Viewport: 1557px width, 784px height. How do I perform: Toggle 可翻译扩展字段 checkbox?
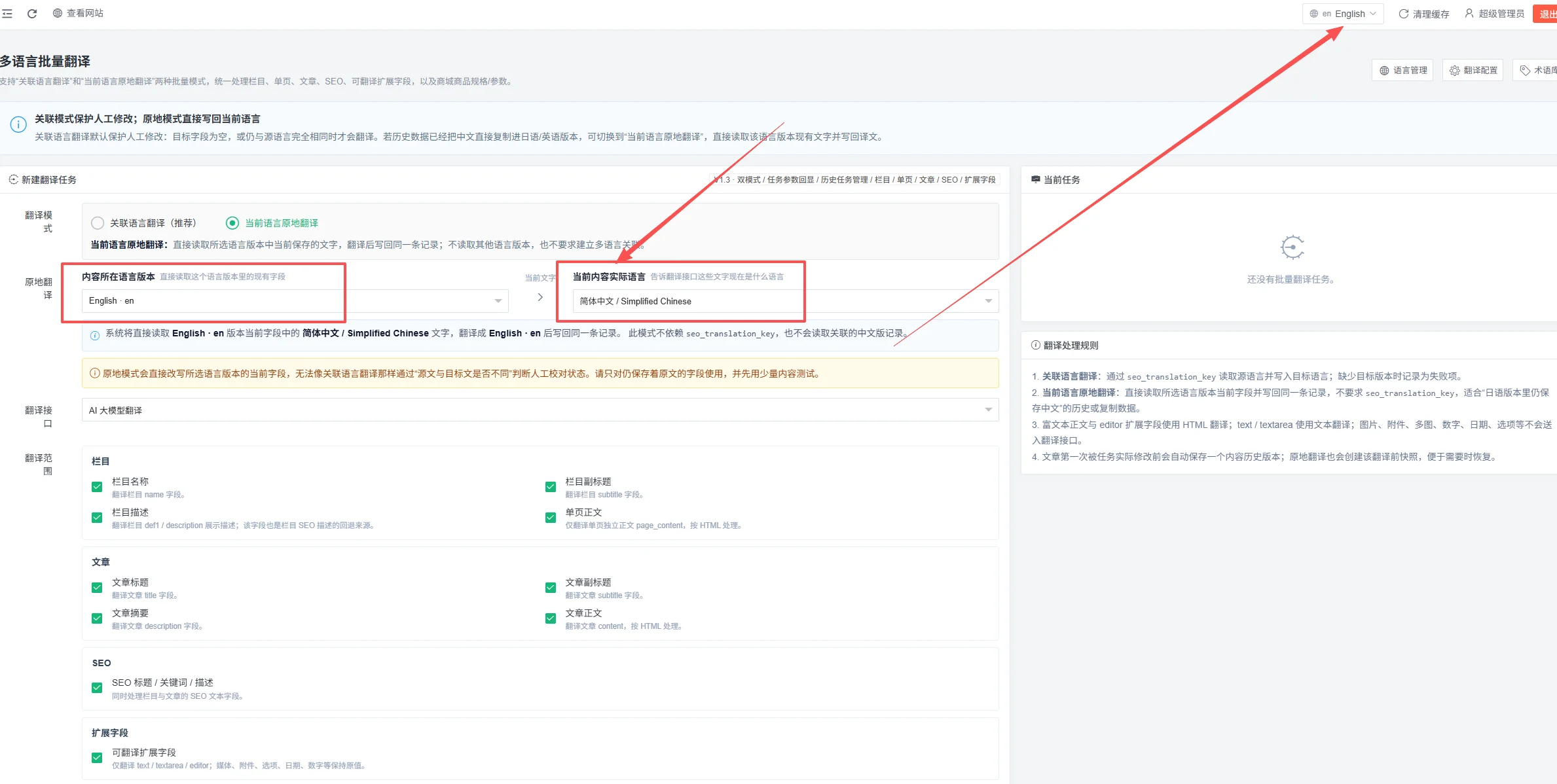[97, 758]
